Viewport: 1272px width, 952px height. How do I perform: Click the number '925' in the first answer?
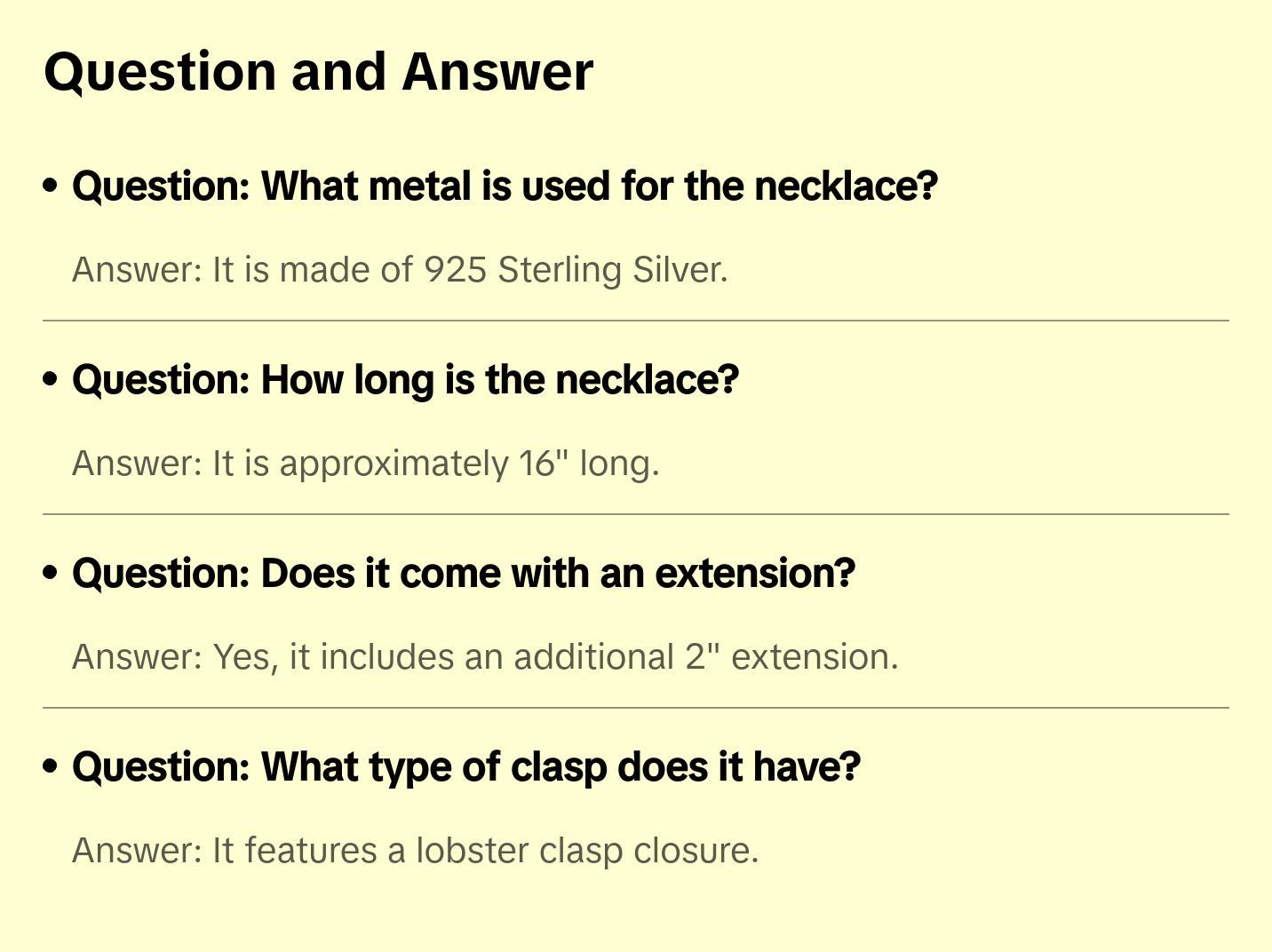[x=455, y=270]
